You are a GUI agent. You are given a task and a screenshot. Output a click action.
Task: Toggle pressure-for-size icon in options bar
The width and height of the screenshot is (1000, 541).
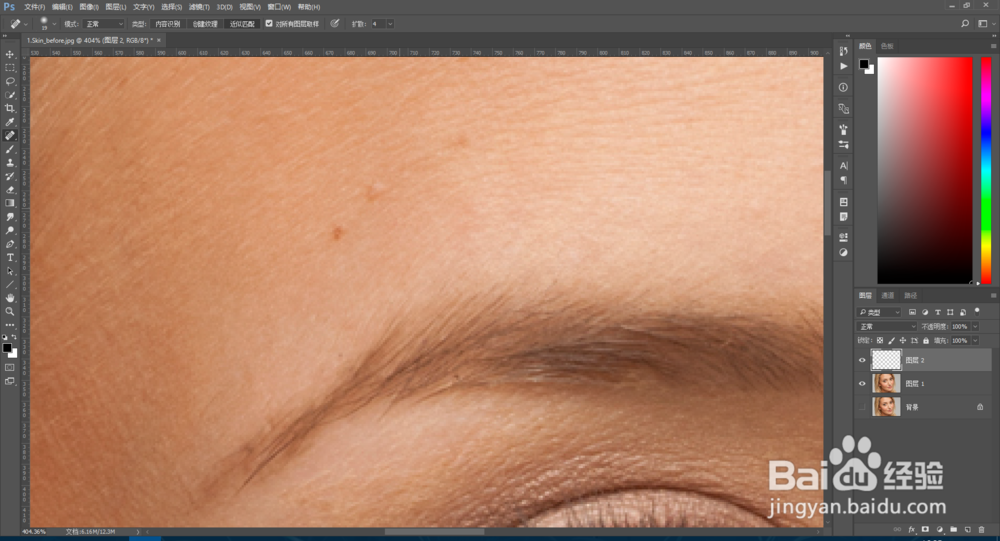click(335, 24)
